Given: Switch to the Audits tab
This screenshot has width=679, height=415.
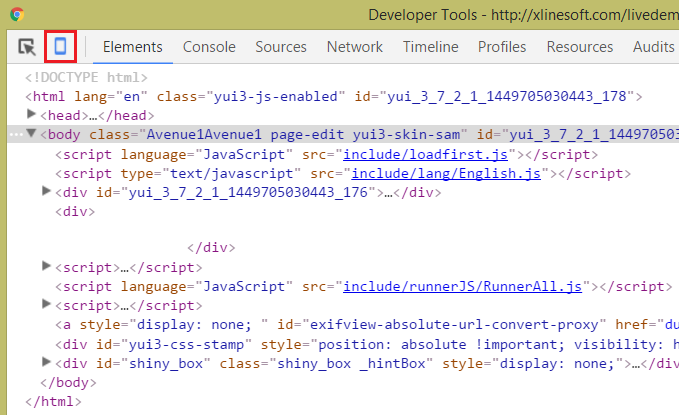Looking at the screenshot, I should pyautogui.click(x=653, y=47).
